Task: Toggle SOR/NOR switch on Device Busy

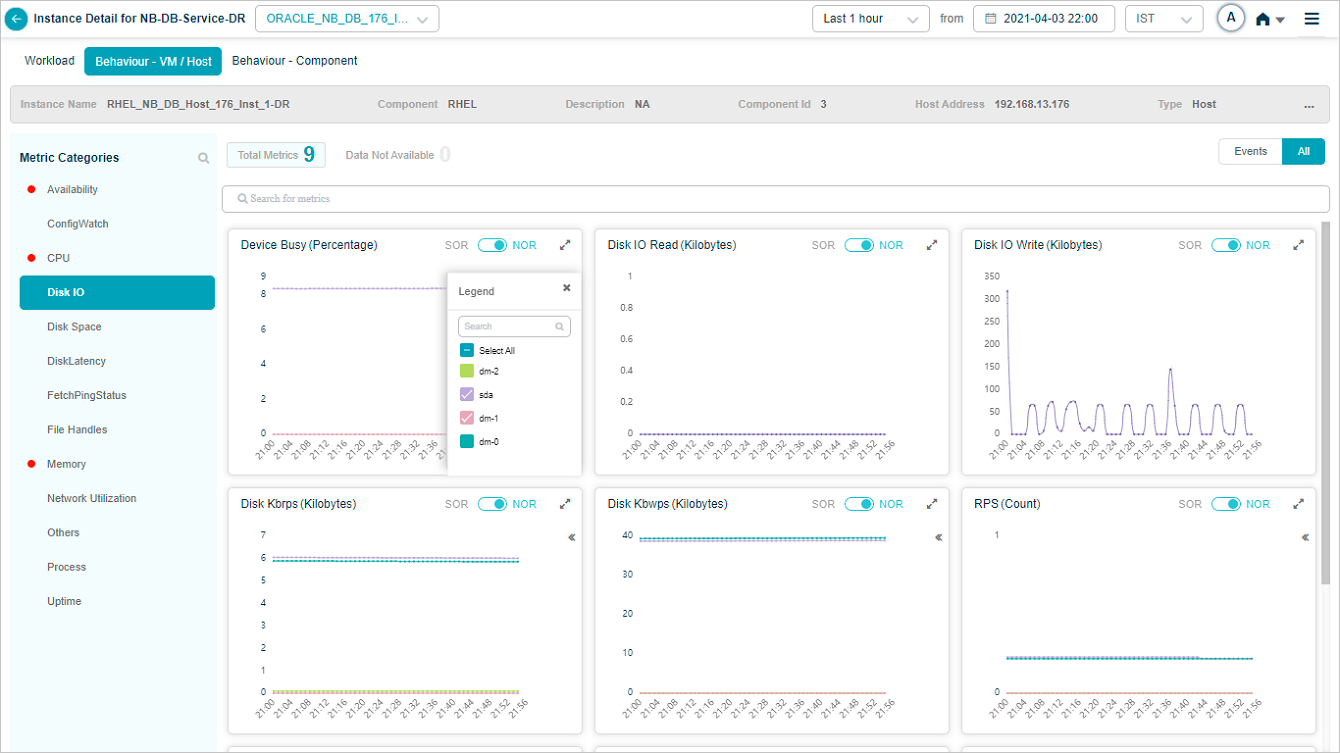Action: coord(492,245)
